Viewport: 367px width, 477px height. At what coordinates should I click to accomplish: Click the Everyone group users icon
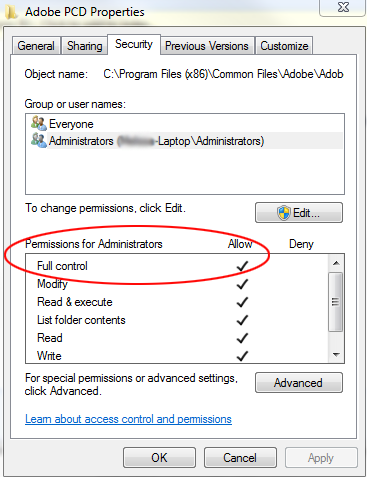click(x=39, y=123)
